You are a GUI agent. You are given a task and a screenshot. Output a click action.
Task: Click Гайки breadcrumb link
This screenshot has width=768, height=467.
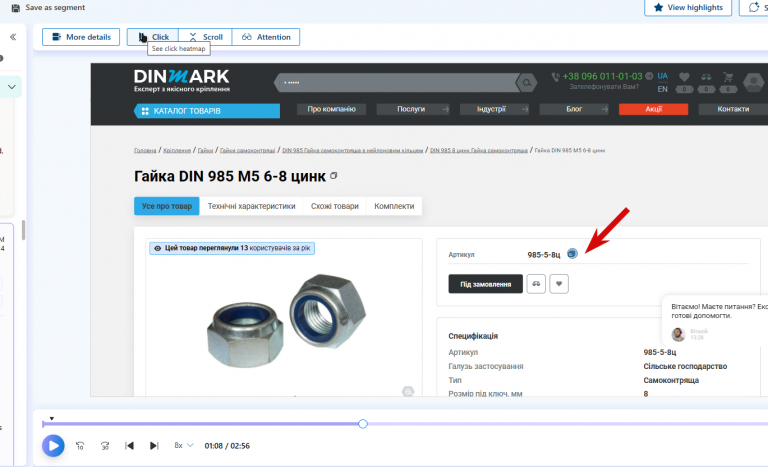pos(205,150)
